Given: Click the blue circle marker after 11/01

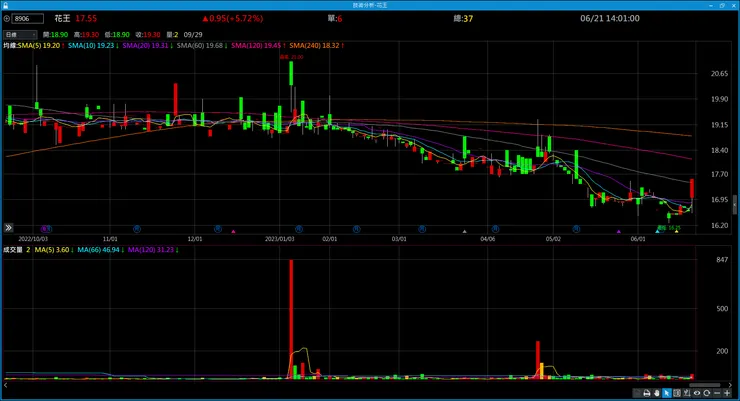Looking at the screenshot, I should click(137, 229).
